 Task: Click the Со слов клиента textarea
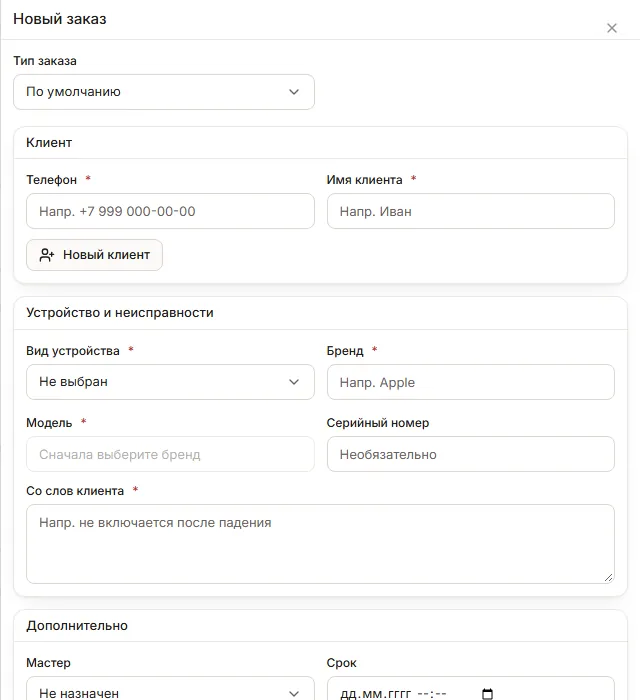(x=320, y=544)
